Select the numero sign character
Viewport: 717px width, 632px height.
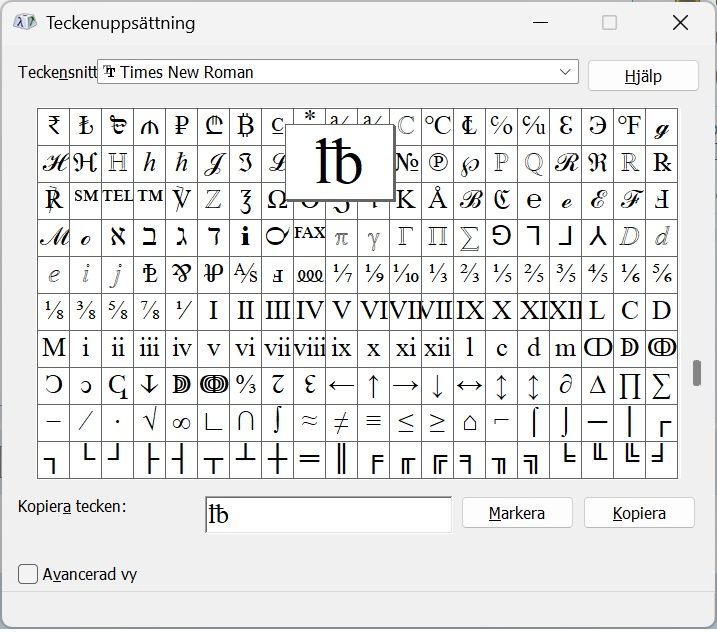(x=406, y=162)
